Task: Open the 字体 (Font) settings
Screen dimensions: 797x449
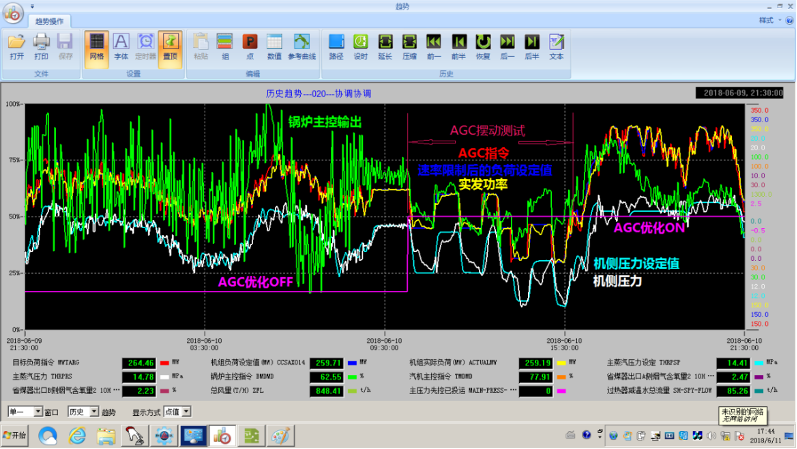Action: click(121, 46)
